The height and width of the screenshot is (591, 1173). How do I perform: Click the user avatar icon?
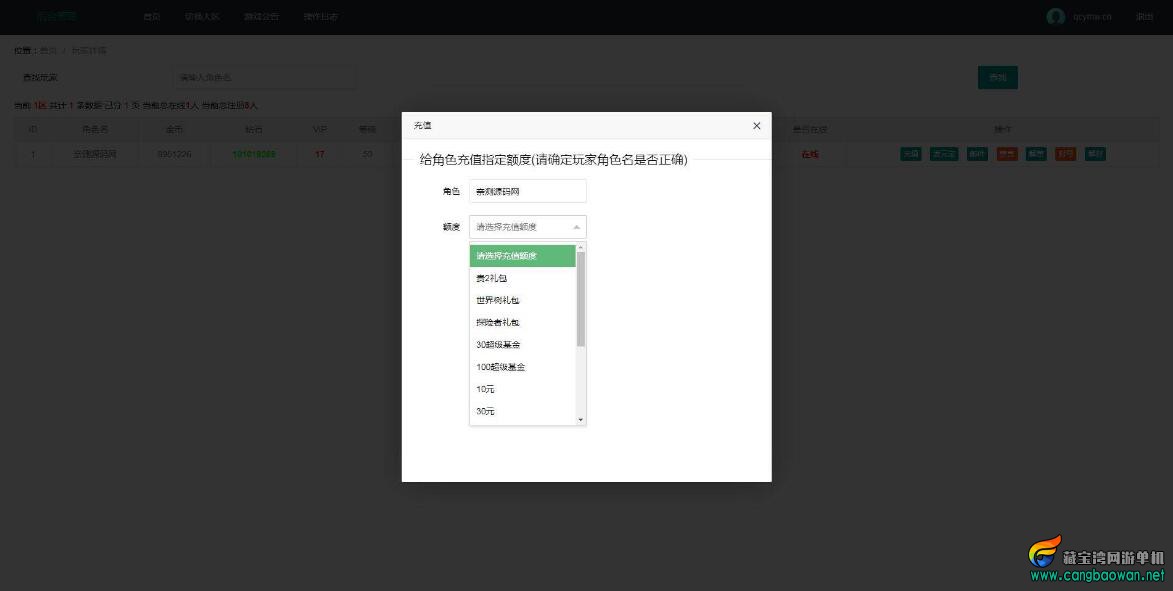tap(1056, 16)
